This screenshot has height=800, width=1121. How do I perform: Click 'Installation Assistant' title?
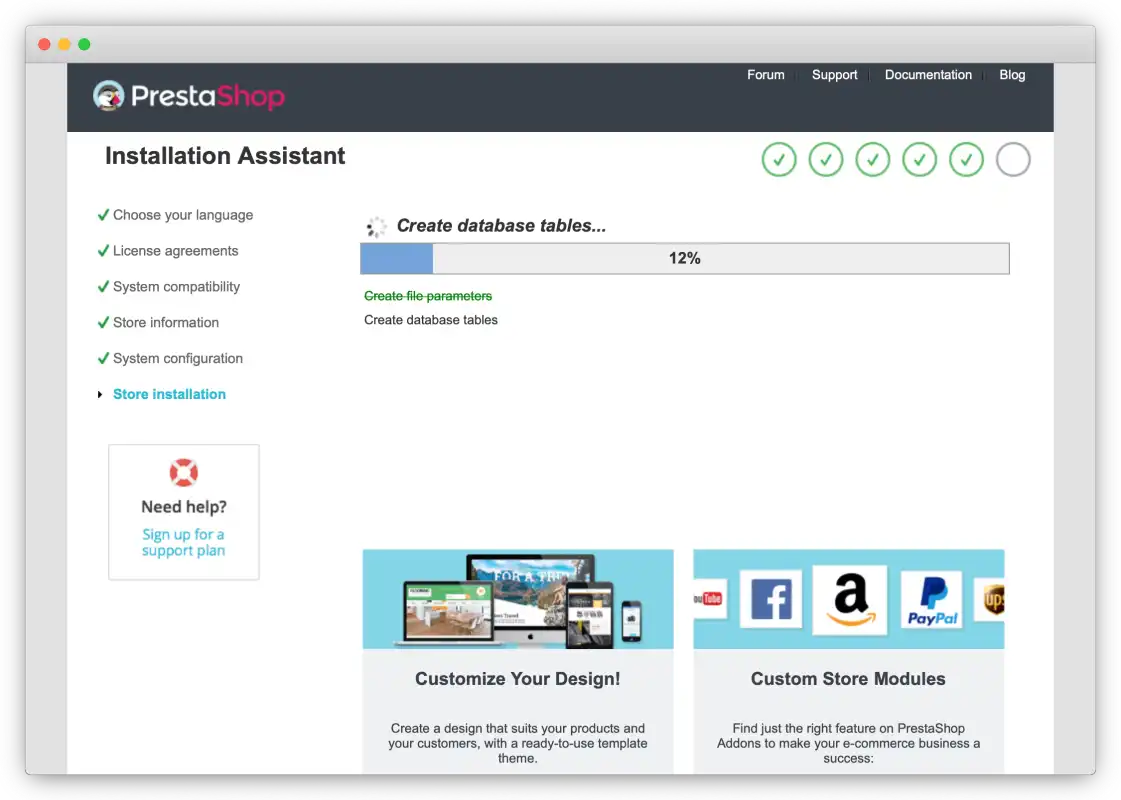pyautogui.click(x=225, y=156)
